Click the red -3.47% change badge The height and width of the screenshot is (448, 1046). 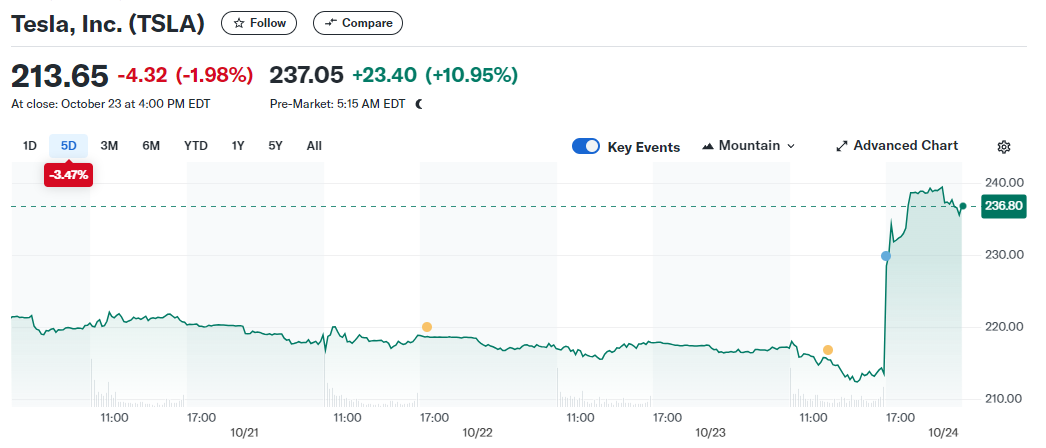(x=69, y=175)
